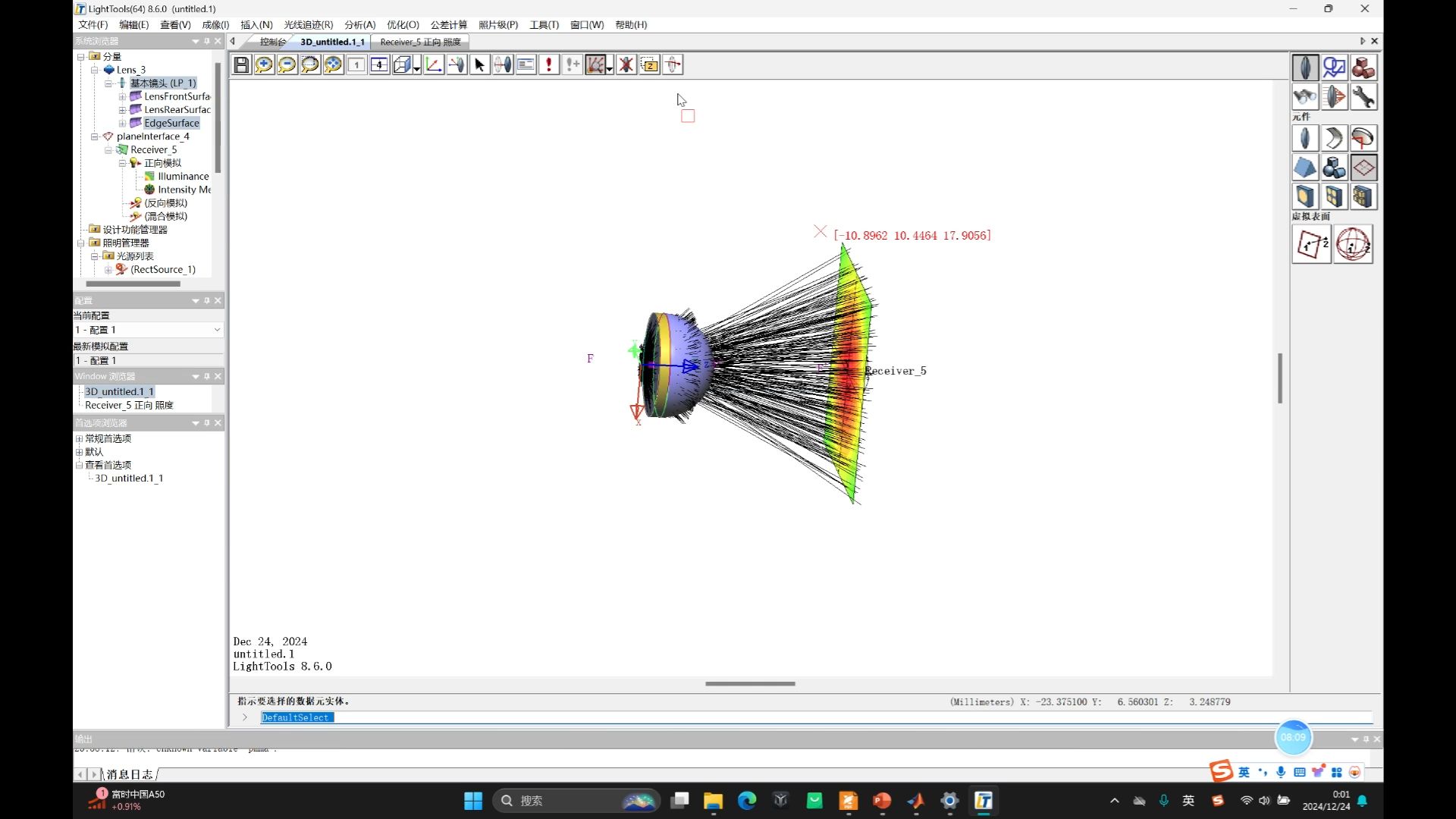This screenshot has height=819, width=1456.
Task: Select the arrow pointer selection tool
Action: (479, 65)
